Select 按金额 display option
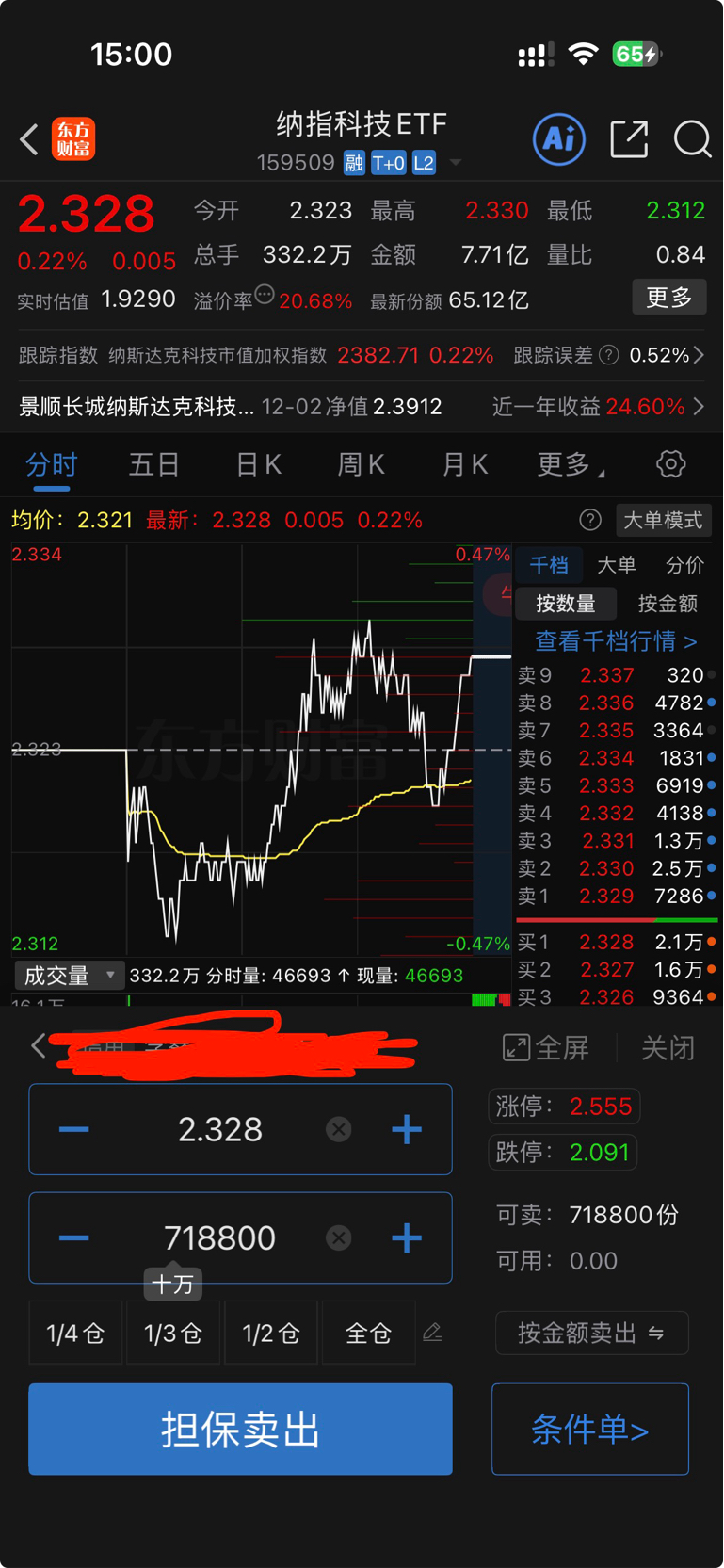This screenshot has height=1568, width=724. tap(668, 604)
